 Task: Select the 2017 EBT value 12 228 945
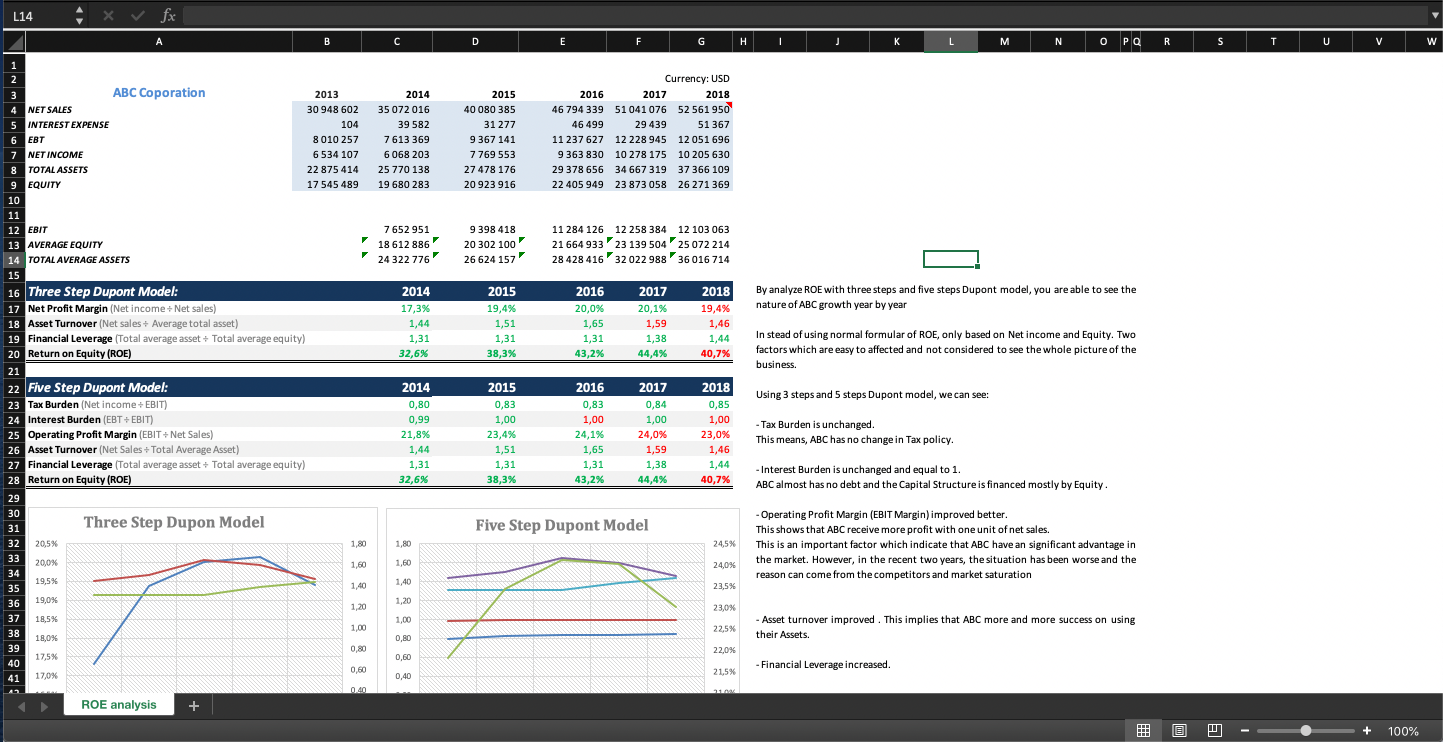click(640, 139)
